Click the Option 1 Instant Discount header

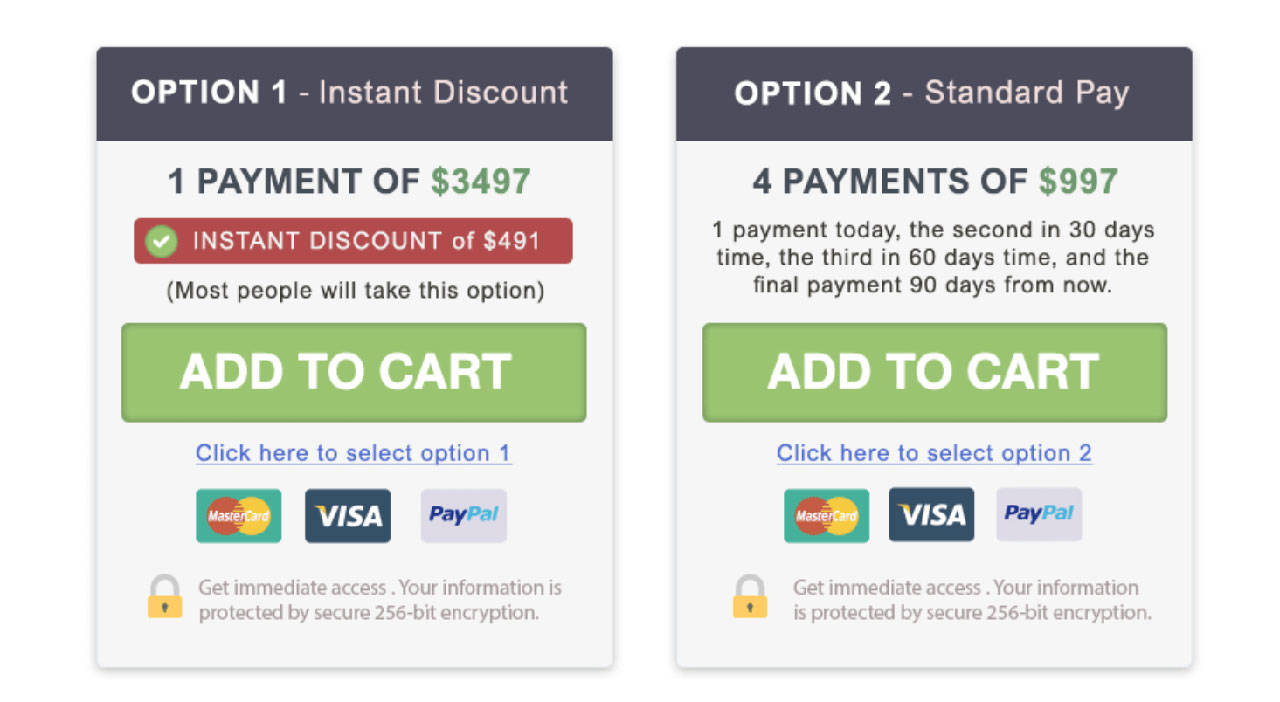tap(354, 93)
